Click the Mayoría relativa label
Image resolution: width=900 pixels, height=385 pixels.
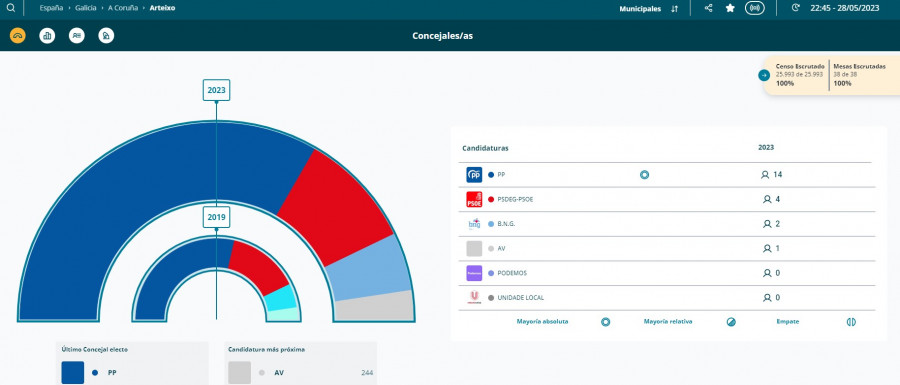(x=668, y=322)
